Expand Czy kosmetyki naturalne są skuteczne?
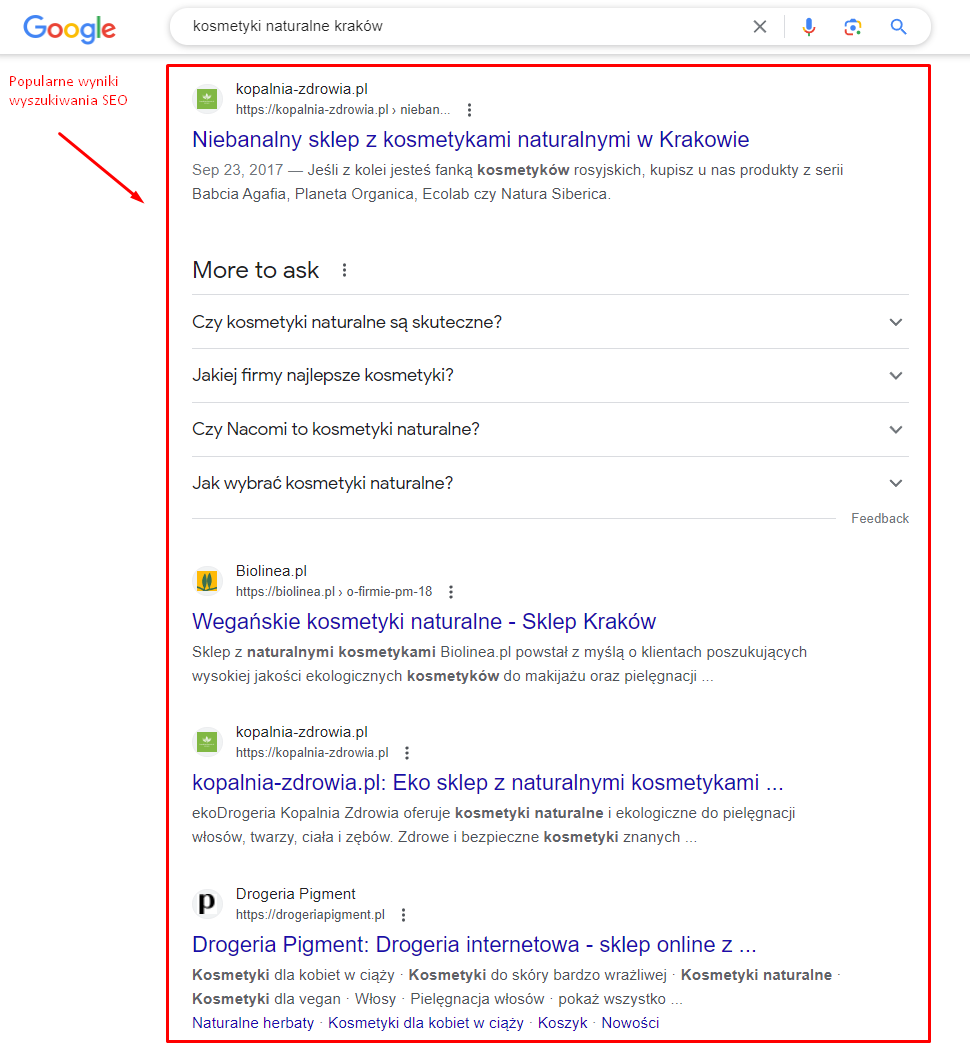The width and height of the screenshot is (970, 1057). coord(550,322)
